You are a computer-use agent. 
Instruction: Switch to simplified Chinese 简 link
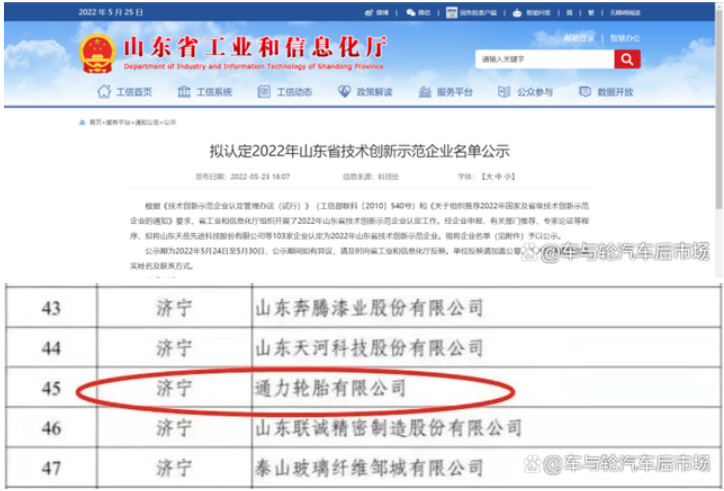click(x=569, y=13)
